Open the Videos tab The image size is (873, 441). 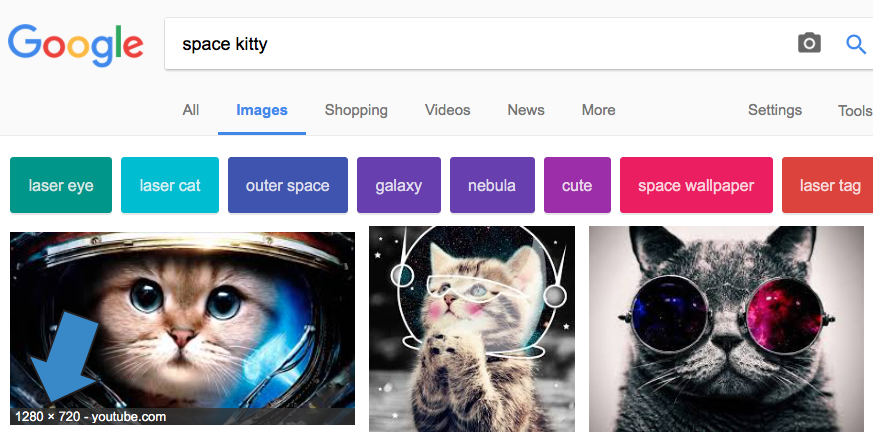(x=447, y=110)
